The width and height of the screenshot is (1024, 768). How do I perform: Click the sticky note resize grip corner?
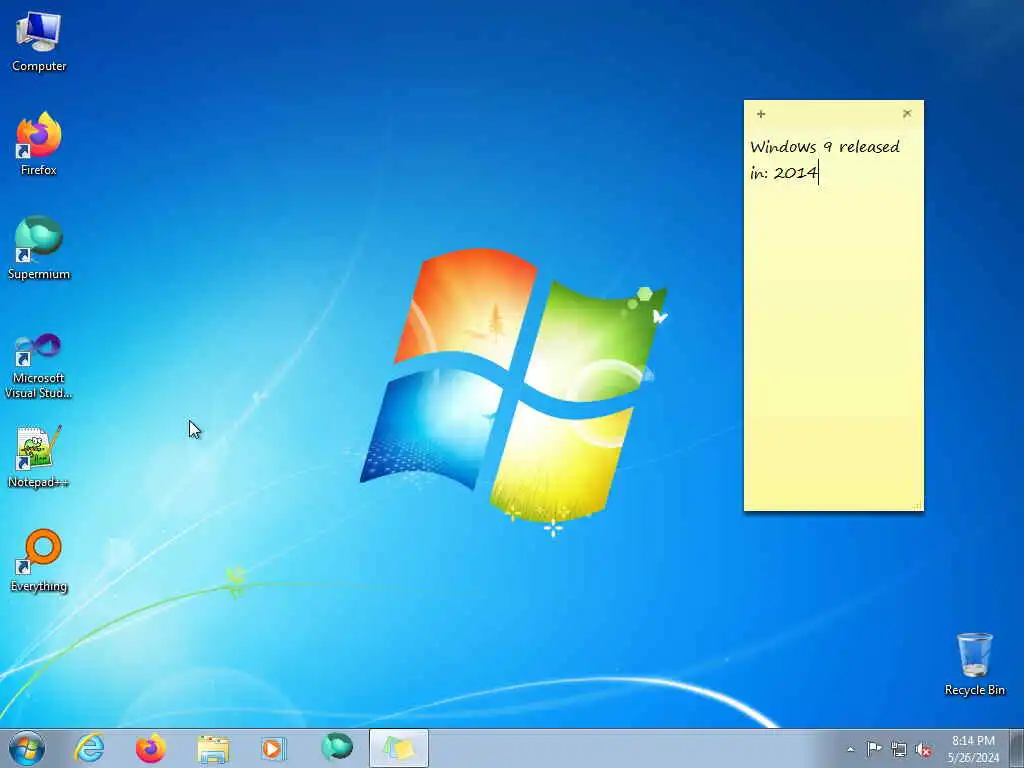coord(918,505)
